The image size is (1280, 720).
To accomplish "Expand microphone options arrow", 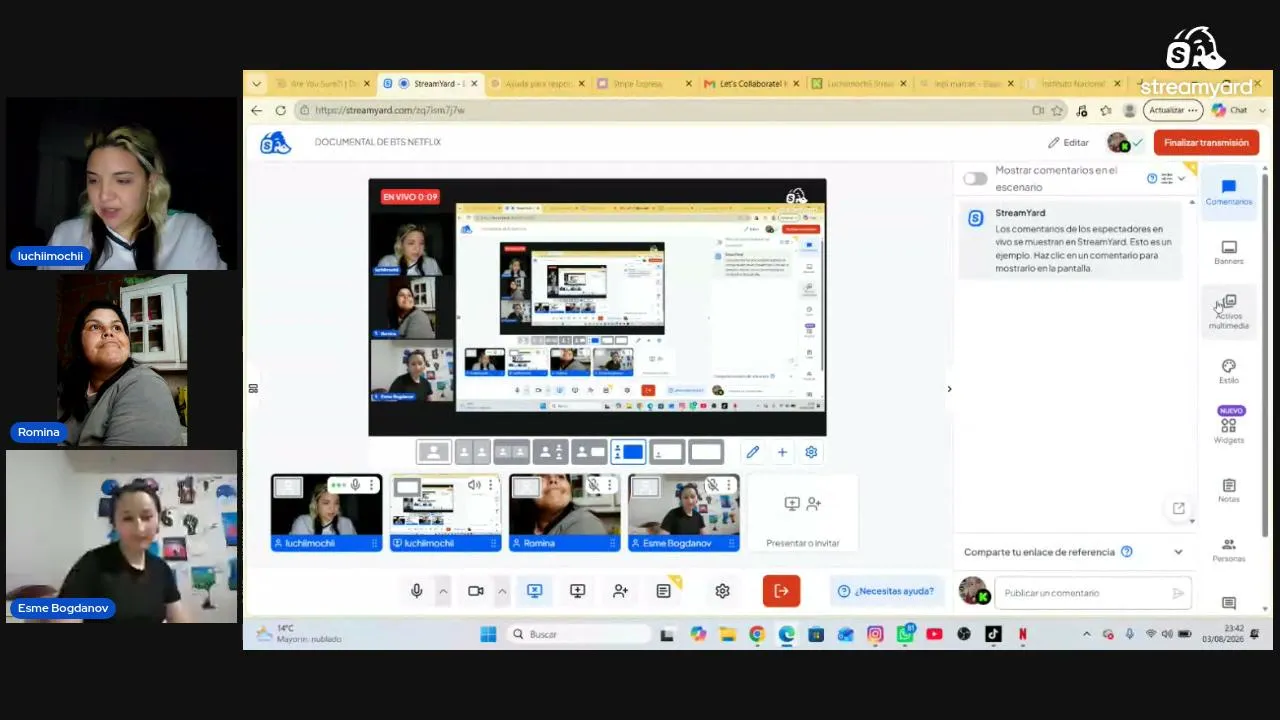I will tap(443, 591).
